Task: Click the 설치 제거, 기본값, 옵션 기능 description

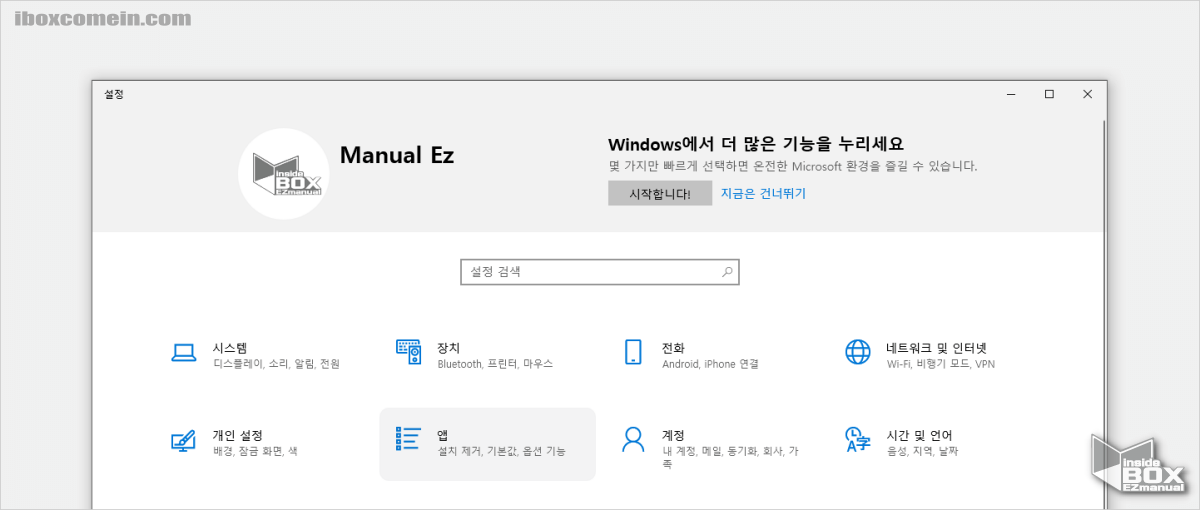Action: (501, 452)
